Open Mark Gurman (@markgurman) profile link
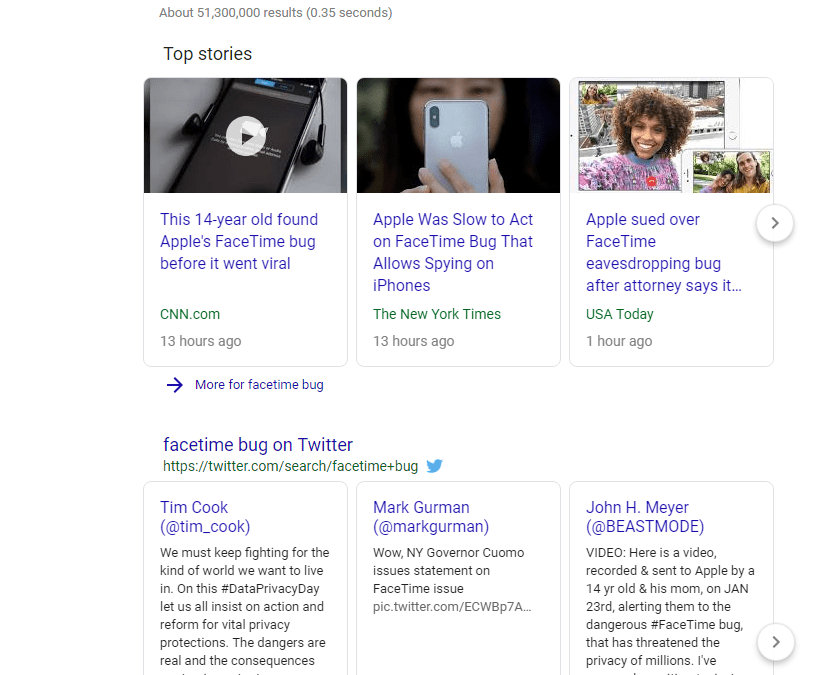Image resolution: width=838 pixels, height=675 pixels. 431,517
